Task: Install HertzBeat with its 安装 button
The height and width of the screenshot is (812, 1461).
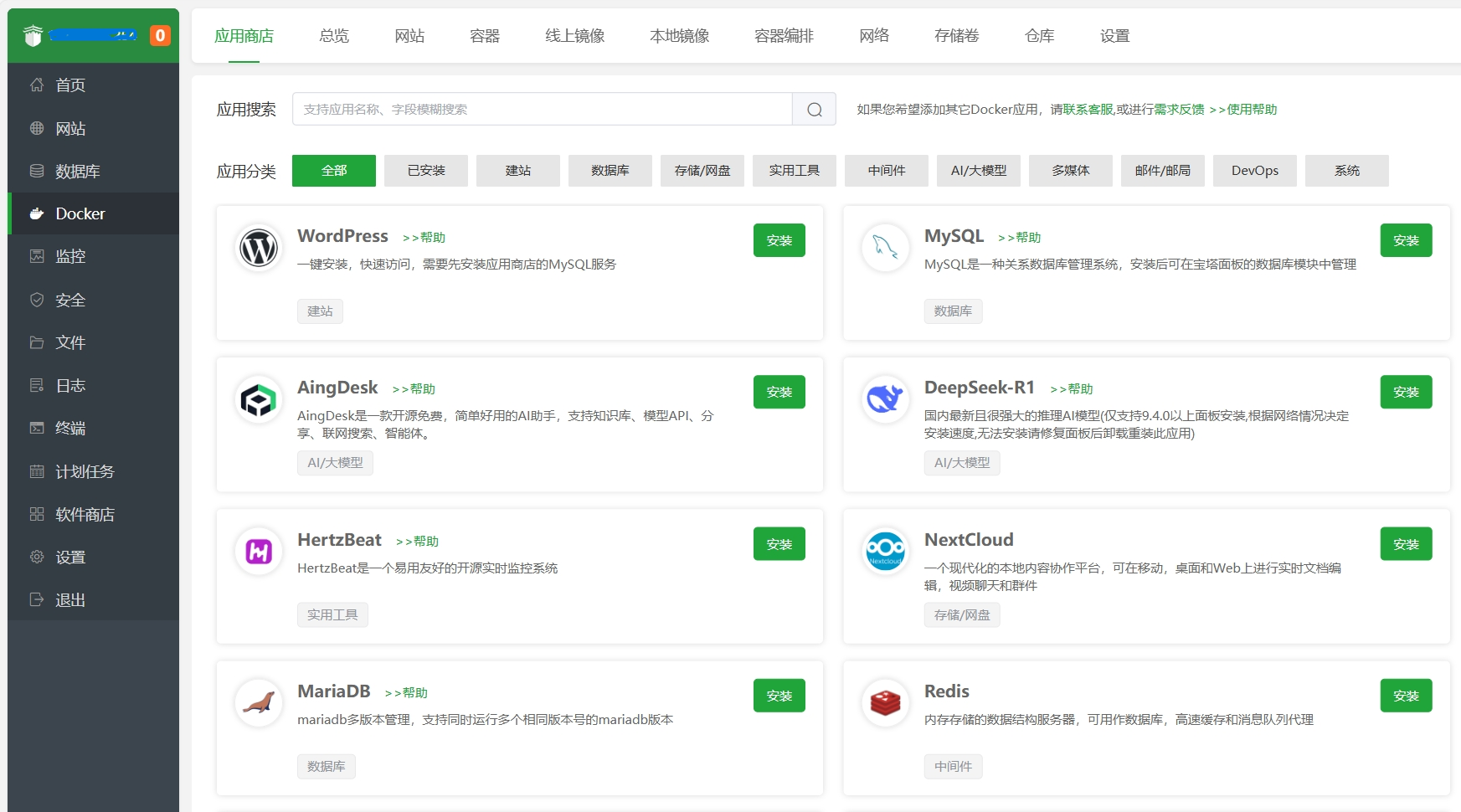Action: pos(779,544)
